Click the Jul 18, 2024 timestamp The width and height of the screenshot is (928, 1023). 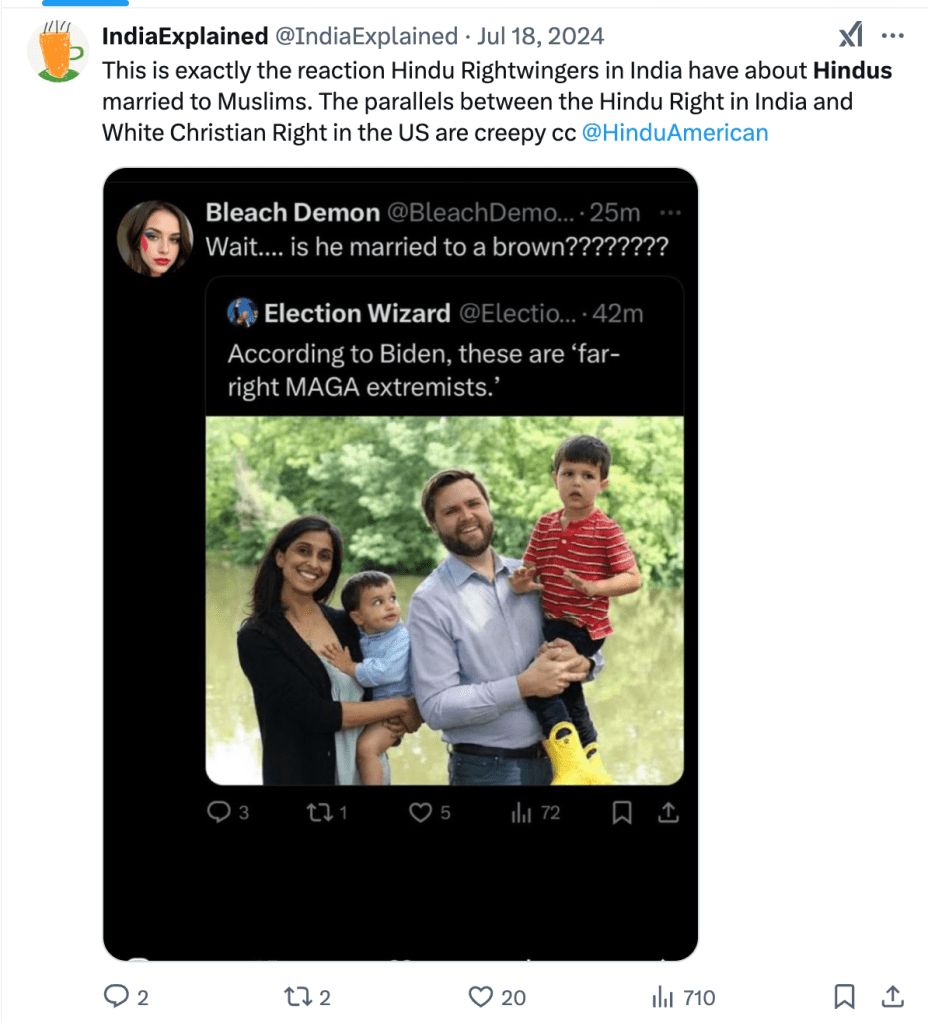541,37
